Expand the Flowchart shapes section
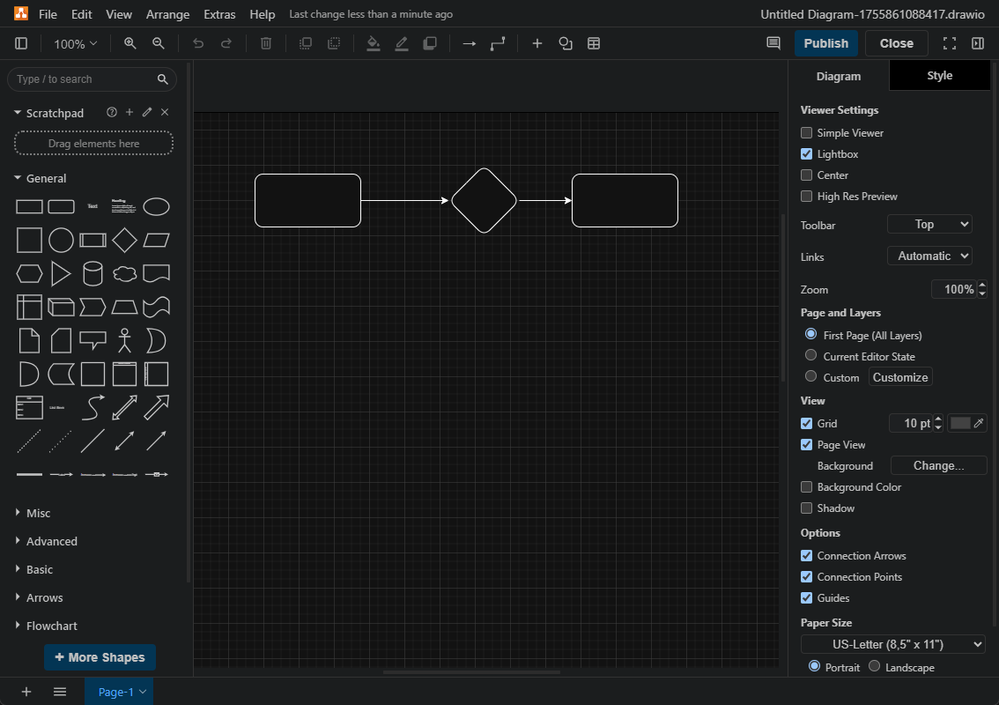 (51, 626)
